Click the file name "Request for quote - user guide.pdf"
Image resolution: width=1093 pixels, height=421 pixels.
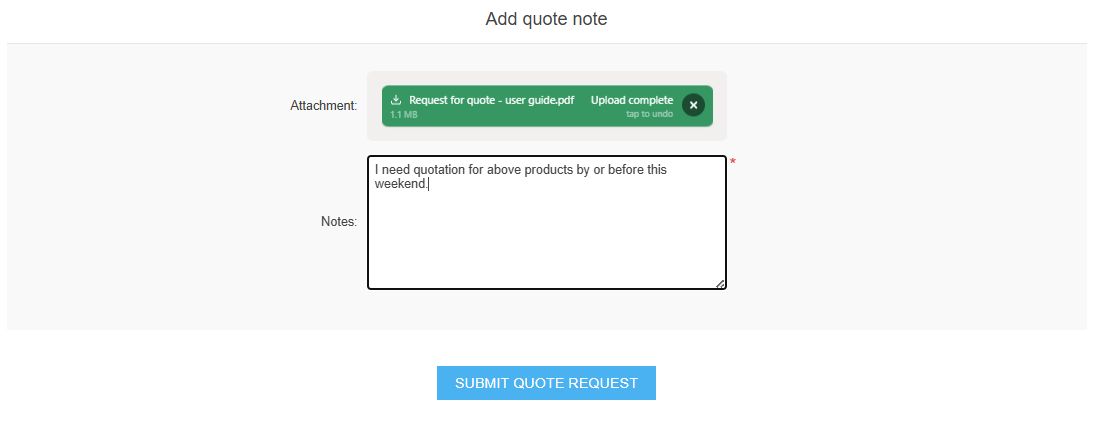click(x=491, y=100)
